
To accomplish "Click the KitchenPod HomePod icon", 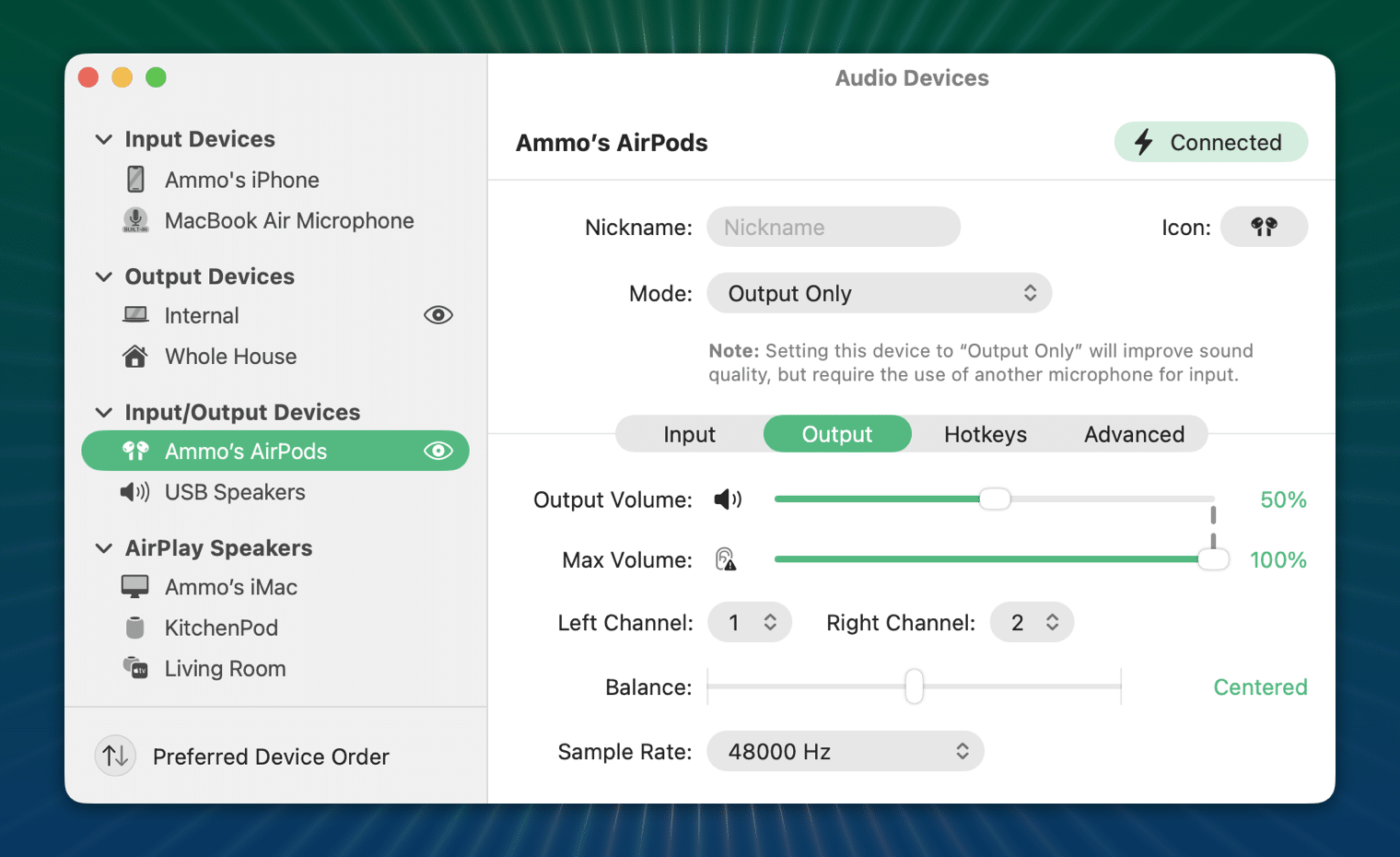I will [x=135, y=628].
